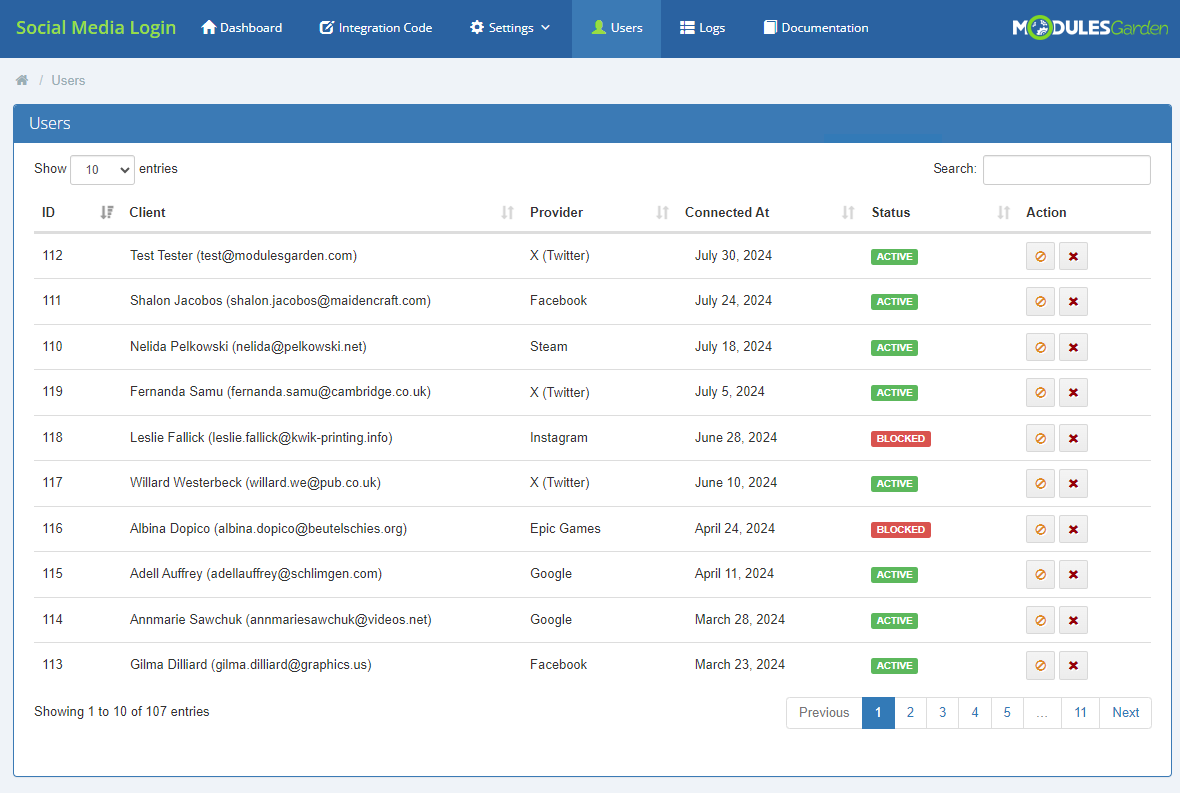Delete the Nelida Pelkowski row
1180x793 pixels.
pos(1073,348)
